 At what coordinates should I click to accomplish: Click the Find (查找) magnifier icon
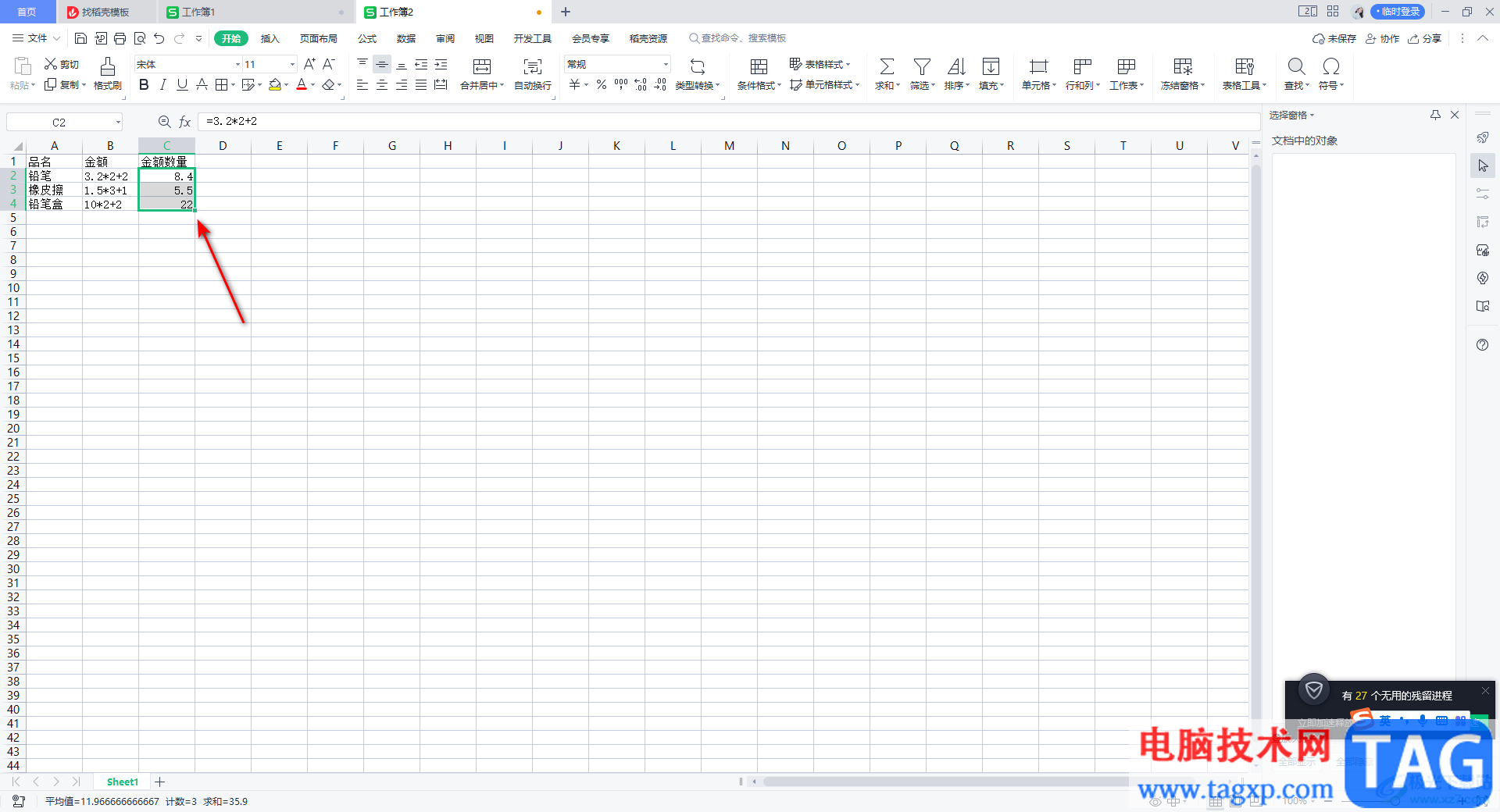coord(1296,66)
